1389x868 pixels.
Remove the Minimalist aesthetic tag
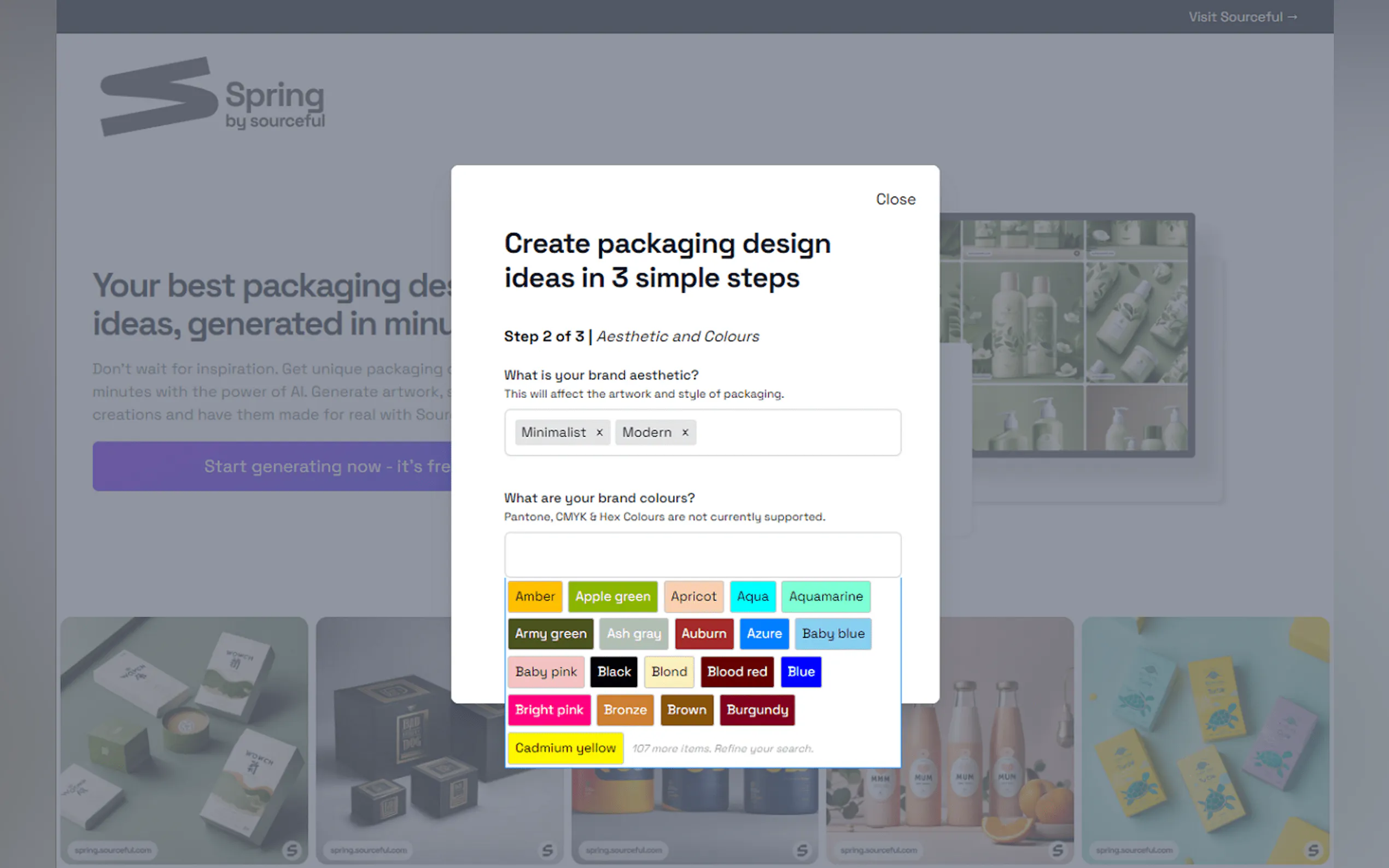click(x=599, y=432)
